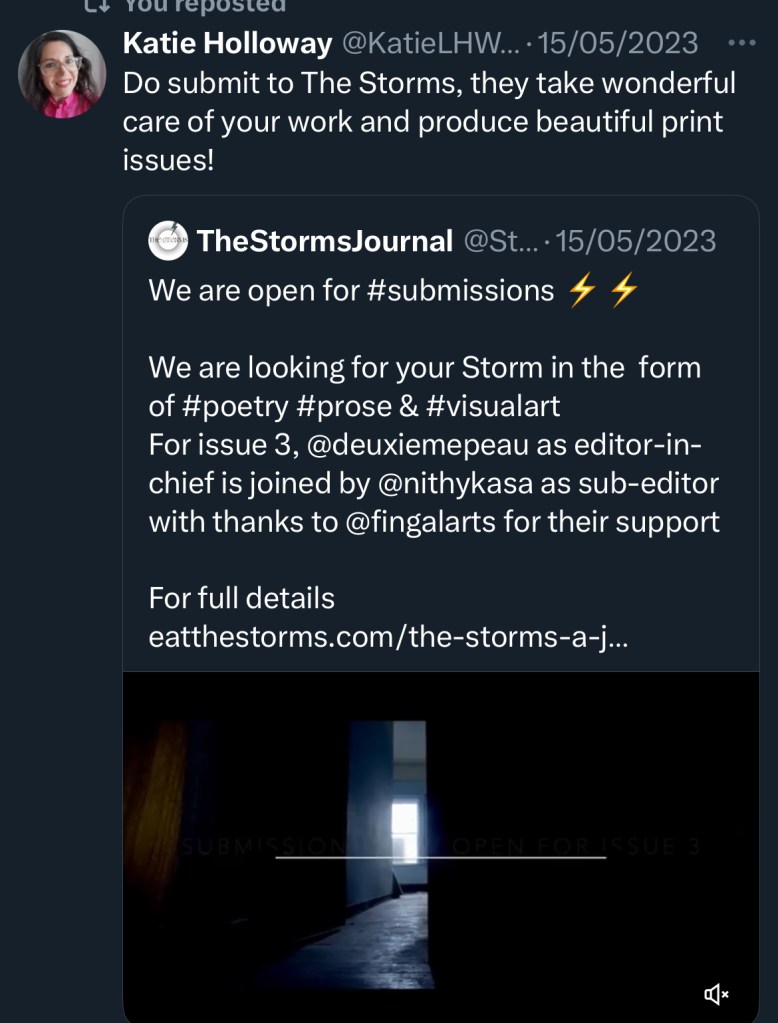Open the three-dot more options menu

(x=742, y=43)
